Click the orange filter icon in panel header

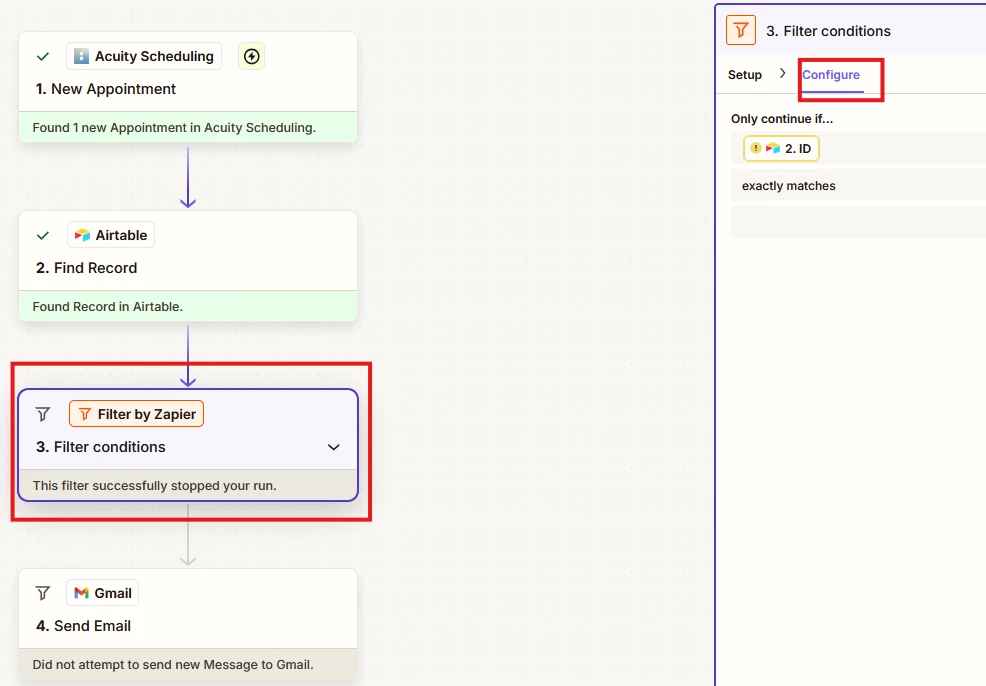point(741,30)
